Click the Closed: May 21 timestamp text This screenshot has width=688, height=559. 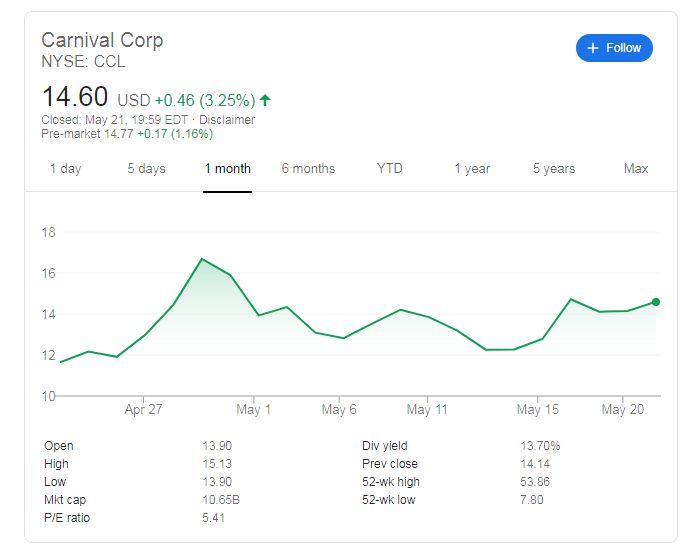pyautogui.click(x=115, y=120)
